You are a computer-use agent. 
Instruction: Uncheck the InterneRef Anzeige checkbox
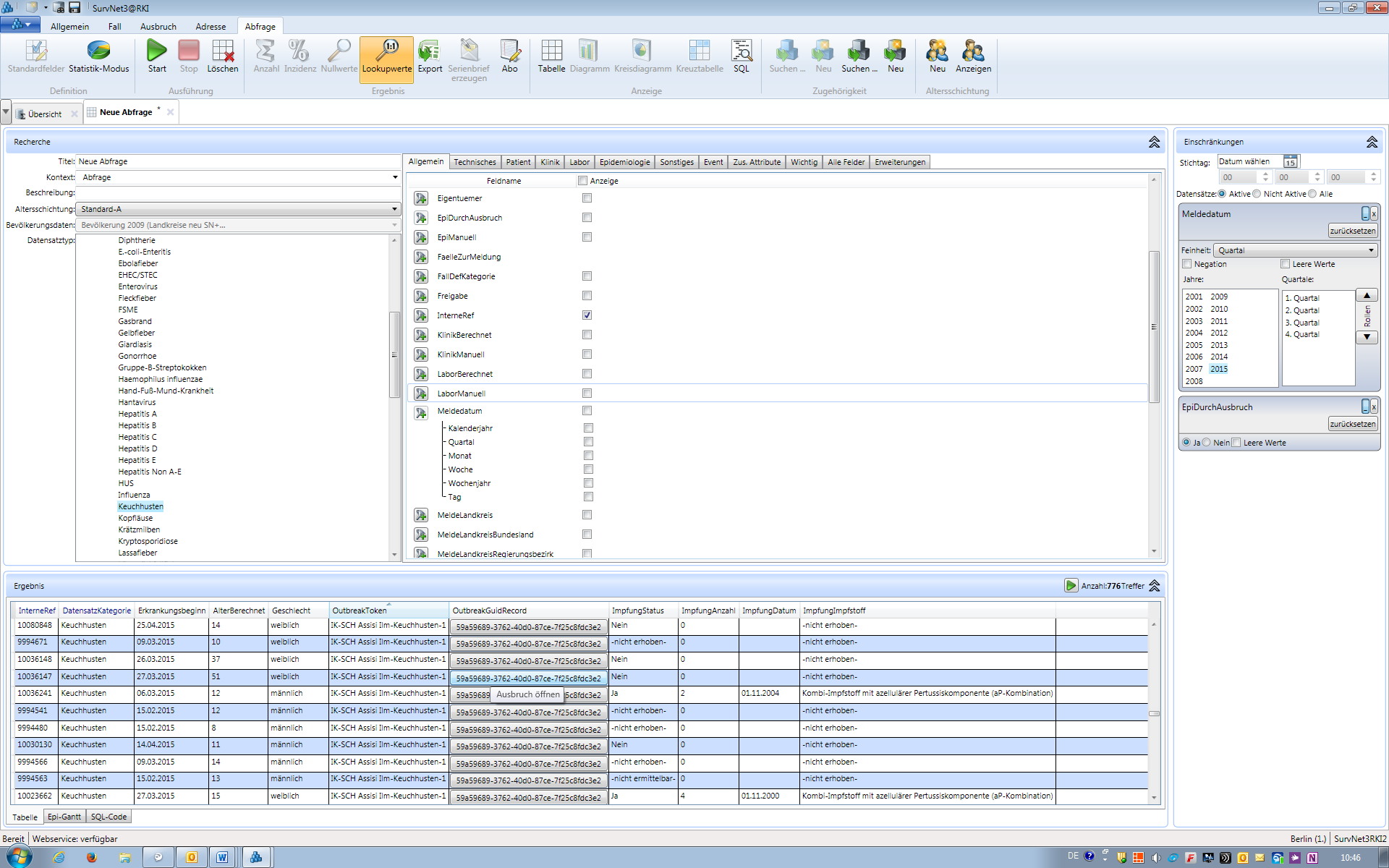point(587,315)
